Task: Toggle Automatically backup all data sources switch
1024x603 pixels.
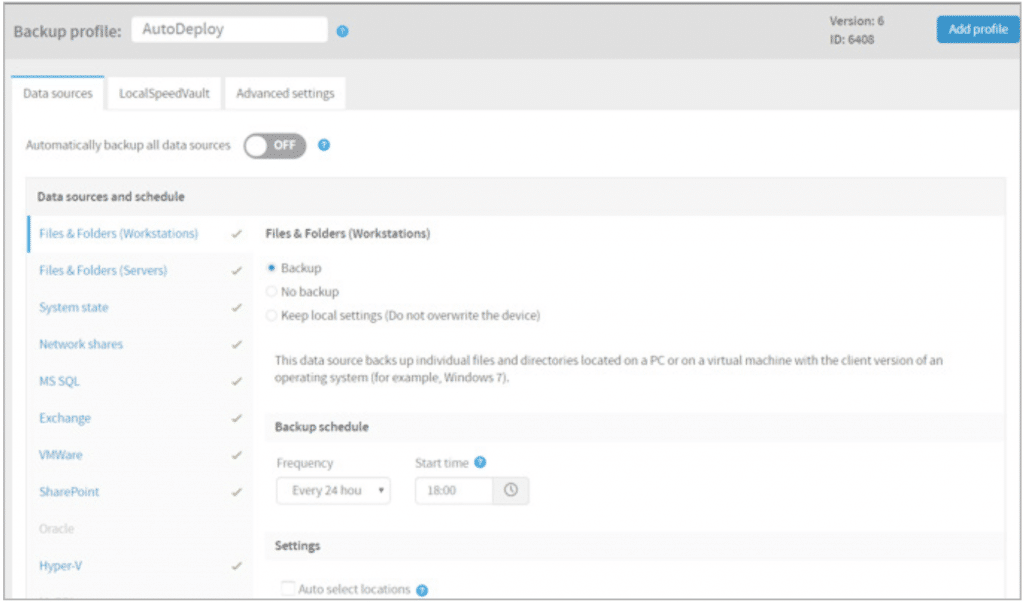Action: [x=275, y=145]
